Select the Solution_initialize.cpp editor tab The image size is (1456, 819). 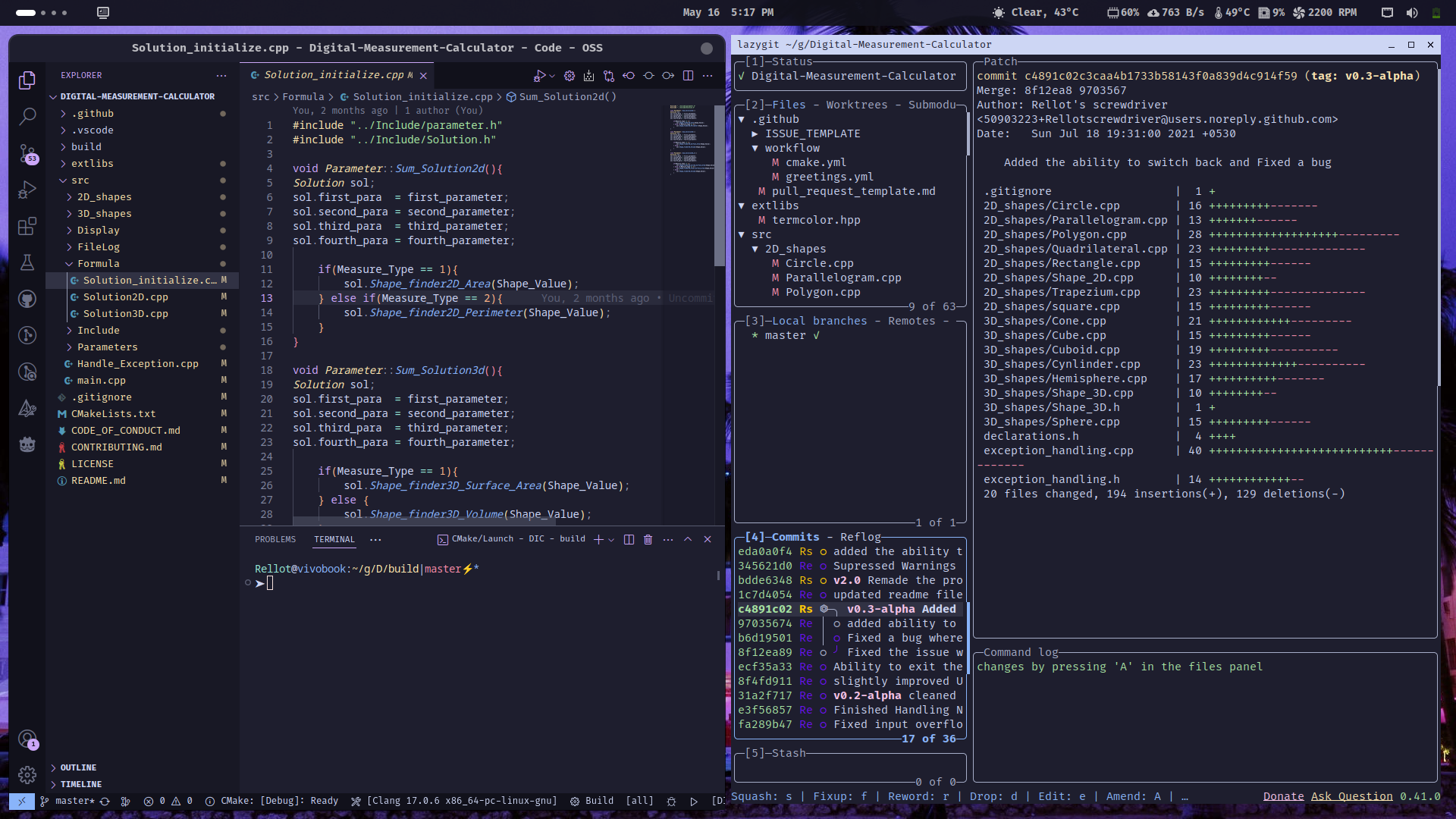(333, 75)
